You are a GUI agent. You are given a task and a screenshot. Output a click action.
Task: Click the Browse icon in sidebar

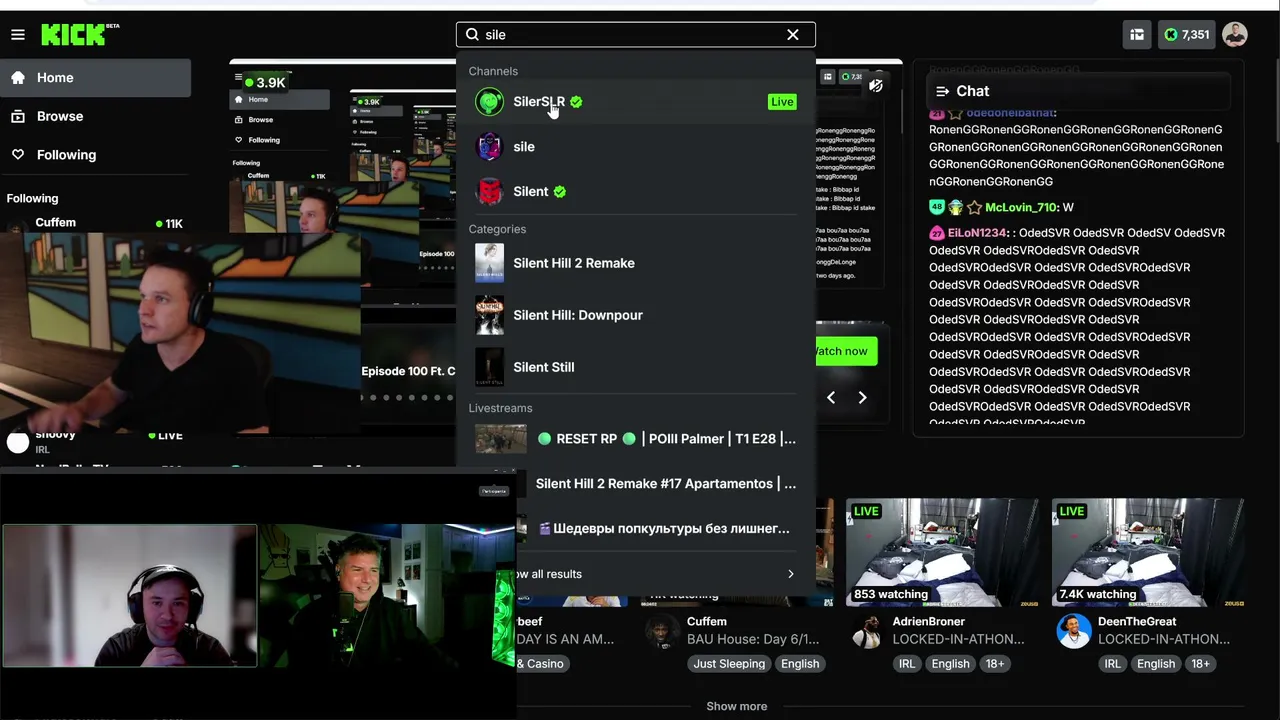pos(18,116)
